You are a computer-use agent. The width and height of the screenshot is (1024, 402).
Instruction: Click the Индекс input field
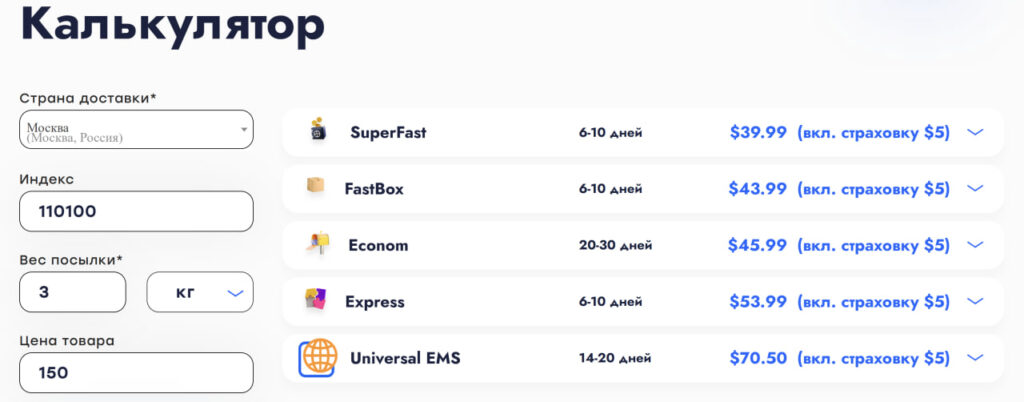coord(136,211)
